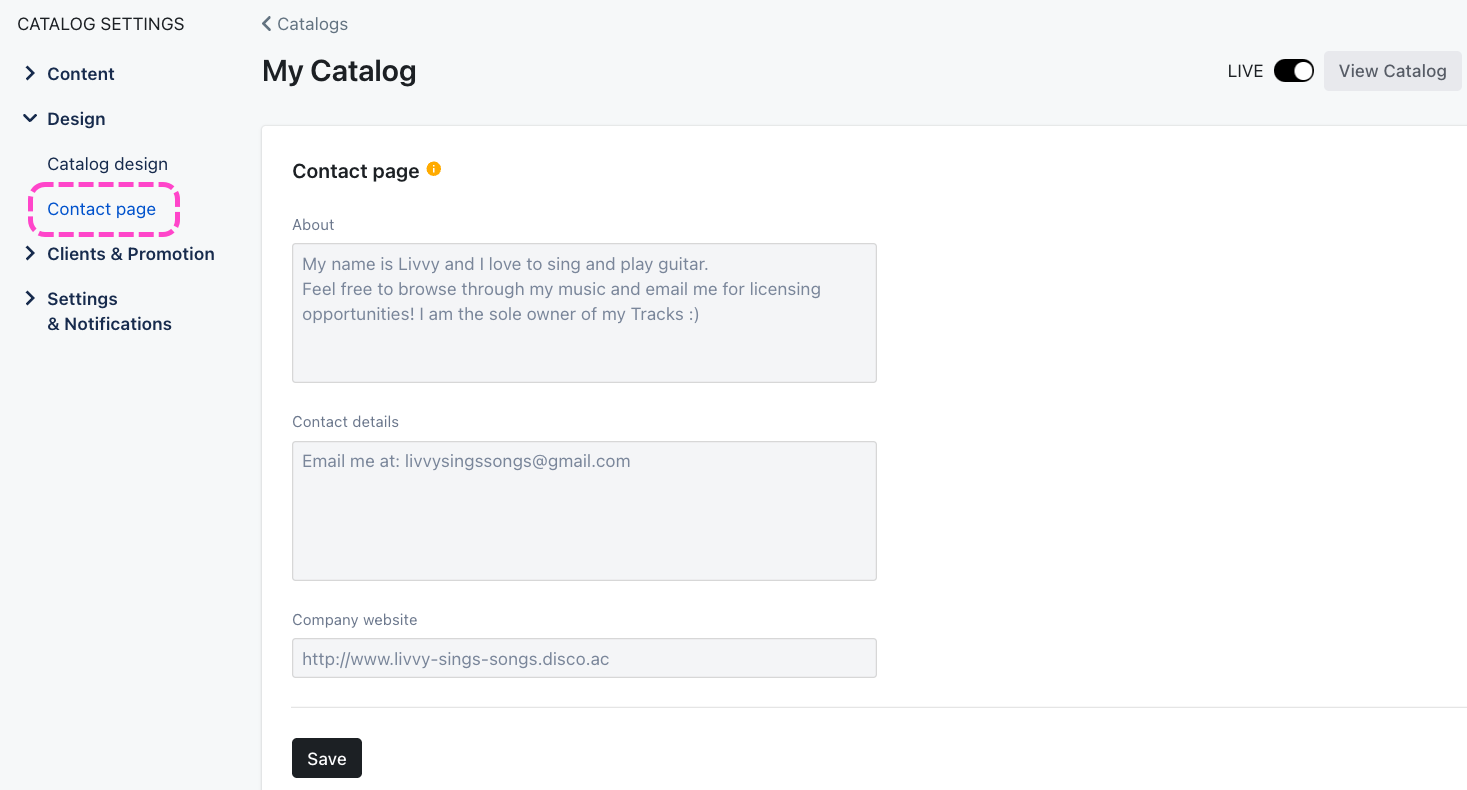Click the Clients & Promotion label

click(131, 254)
